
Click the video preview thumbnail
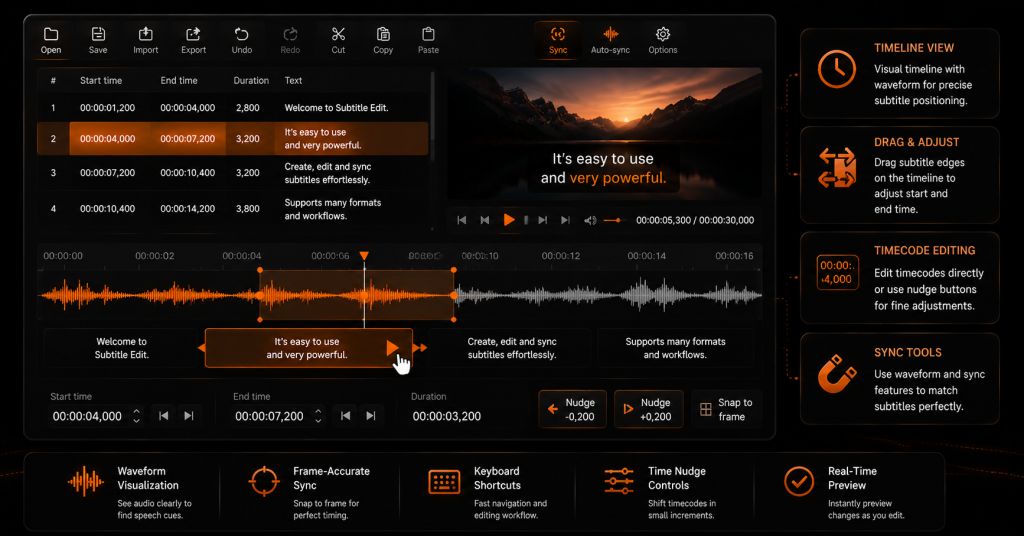604,134
